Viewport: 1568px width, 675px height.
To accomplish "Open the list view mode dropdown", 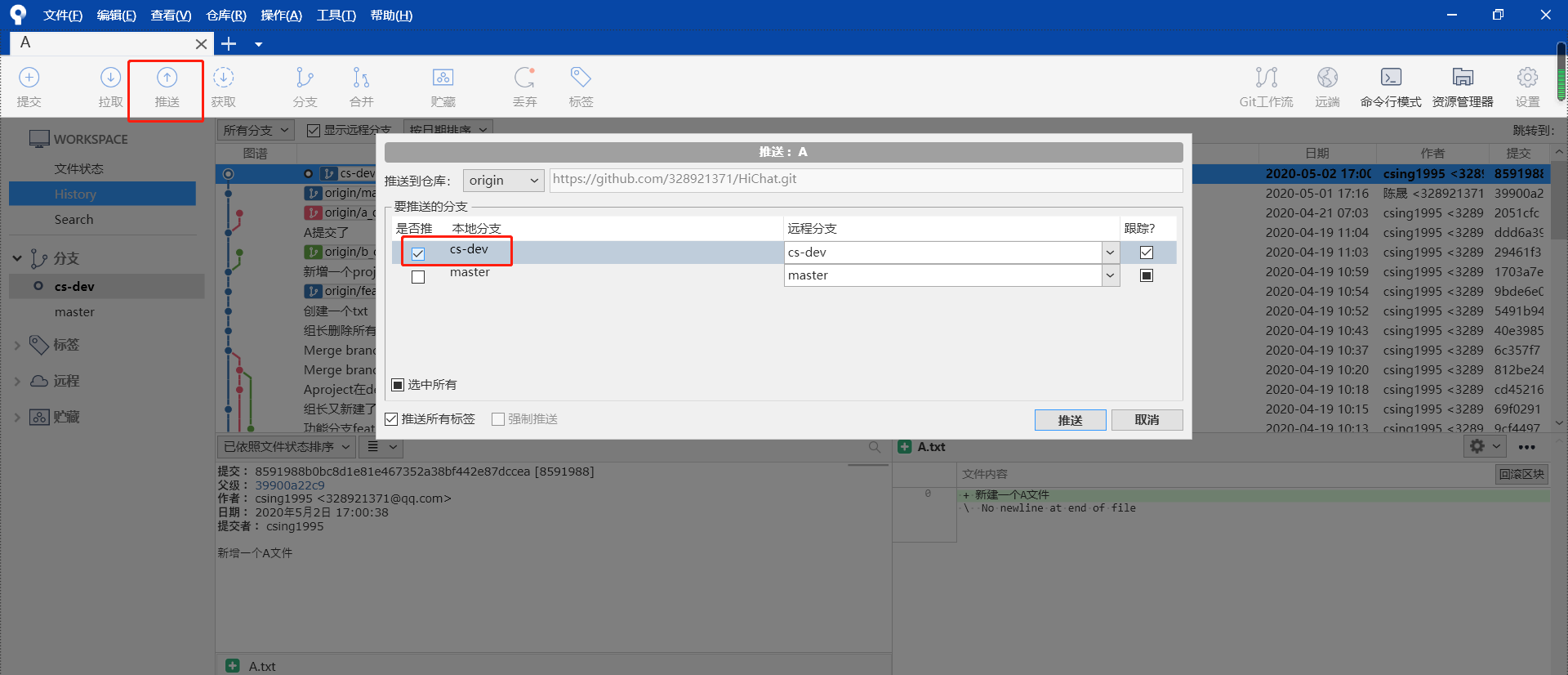I will coord(382,447).
